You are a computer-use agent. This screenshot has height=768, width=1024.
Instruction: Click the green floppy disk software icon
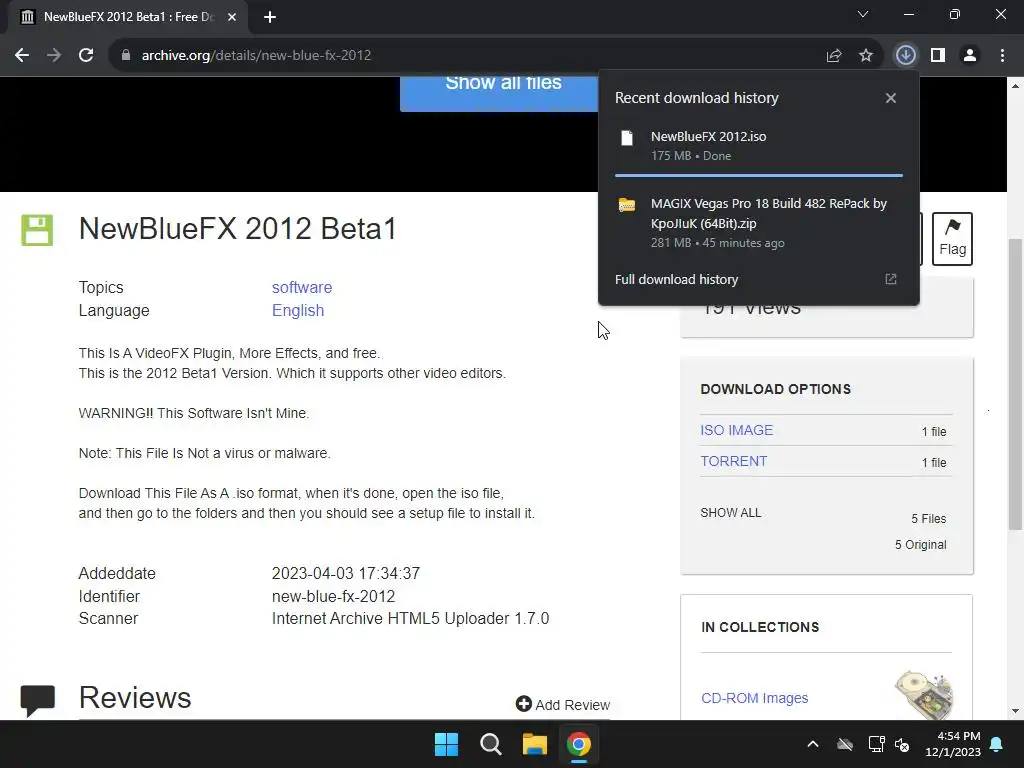point(37,230)
